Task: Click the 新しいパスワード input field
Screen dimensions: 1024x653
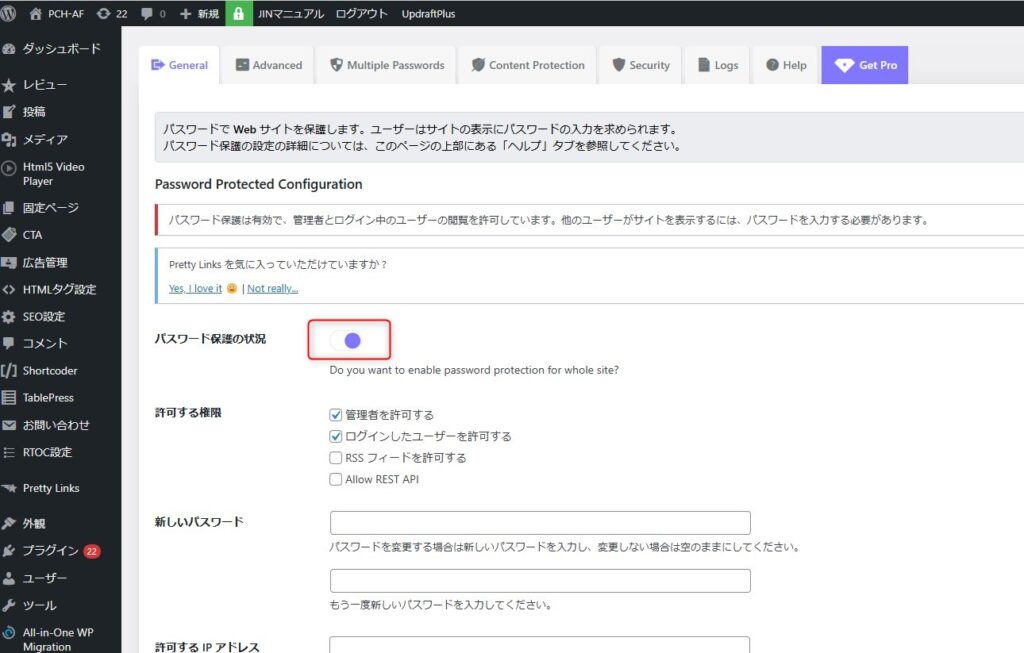Action: (540, 523)
